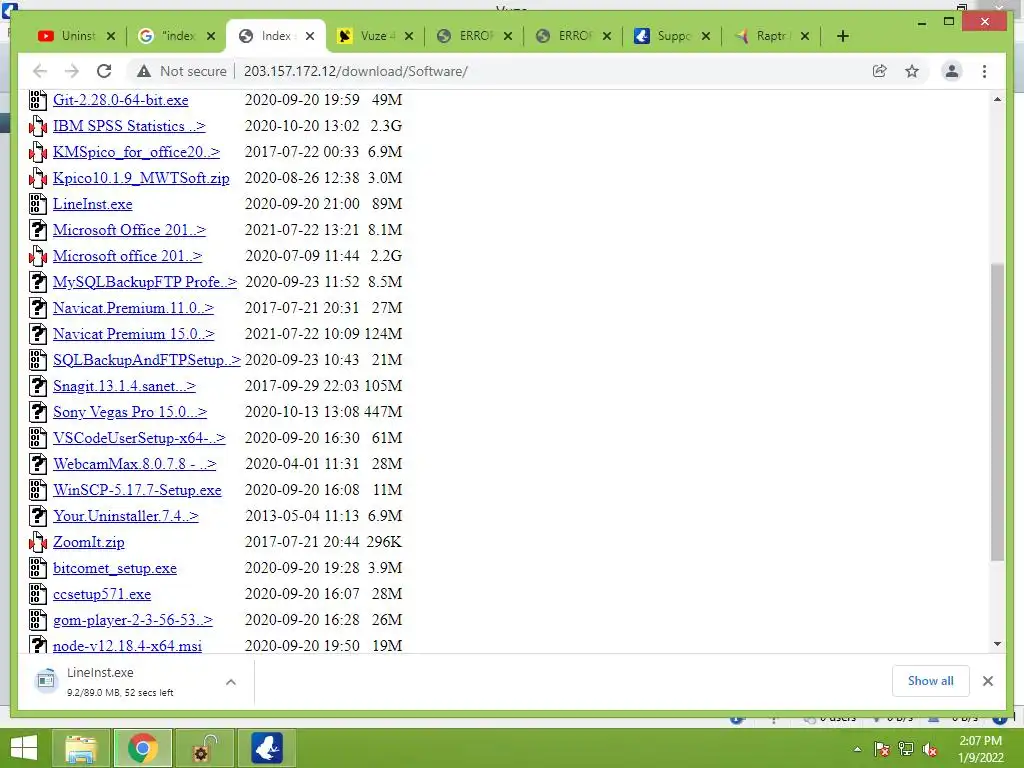The height and width of the screenshot is (768, 1024).
Task: Click the Not secure warning icon
Action: point(144,71)
